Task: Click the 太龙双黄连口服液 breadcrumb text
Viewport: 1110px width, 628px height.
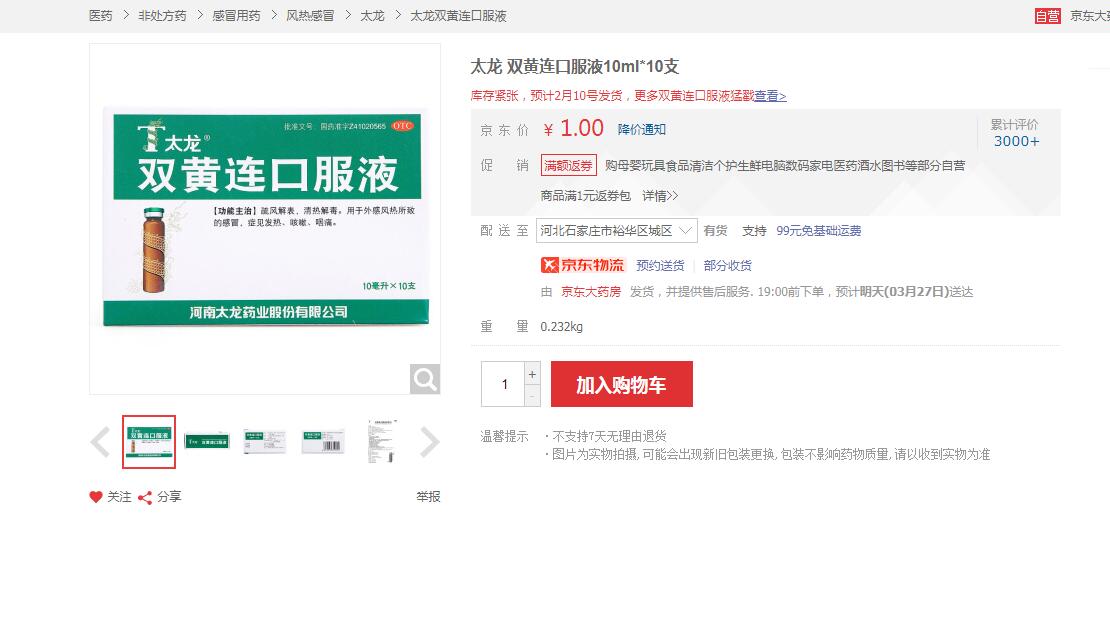Action: click(459, 16)
